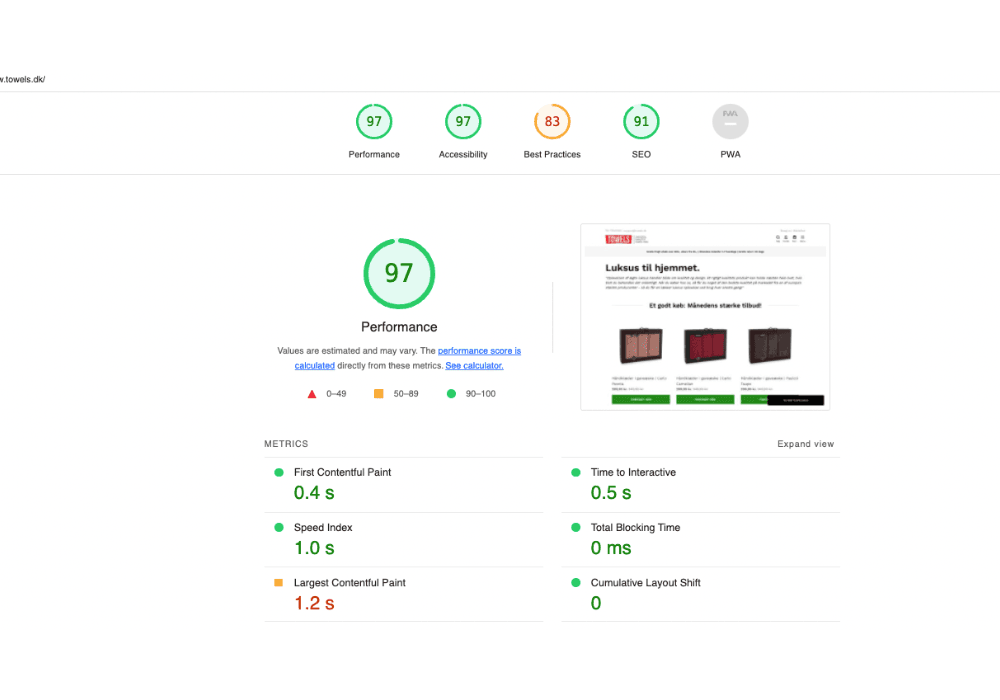Image resolution: width=1000 pixels, height=700 pixels.
Task: Click the green dot beside Cumulative Layout Shift
Action: click(x=575, y=581)
